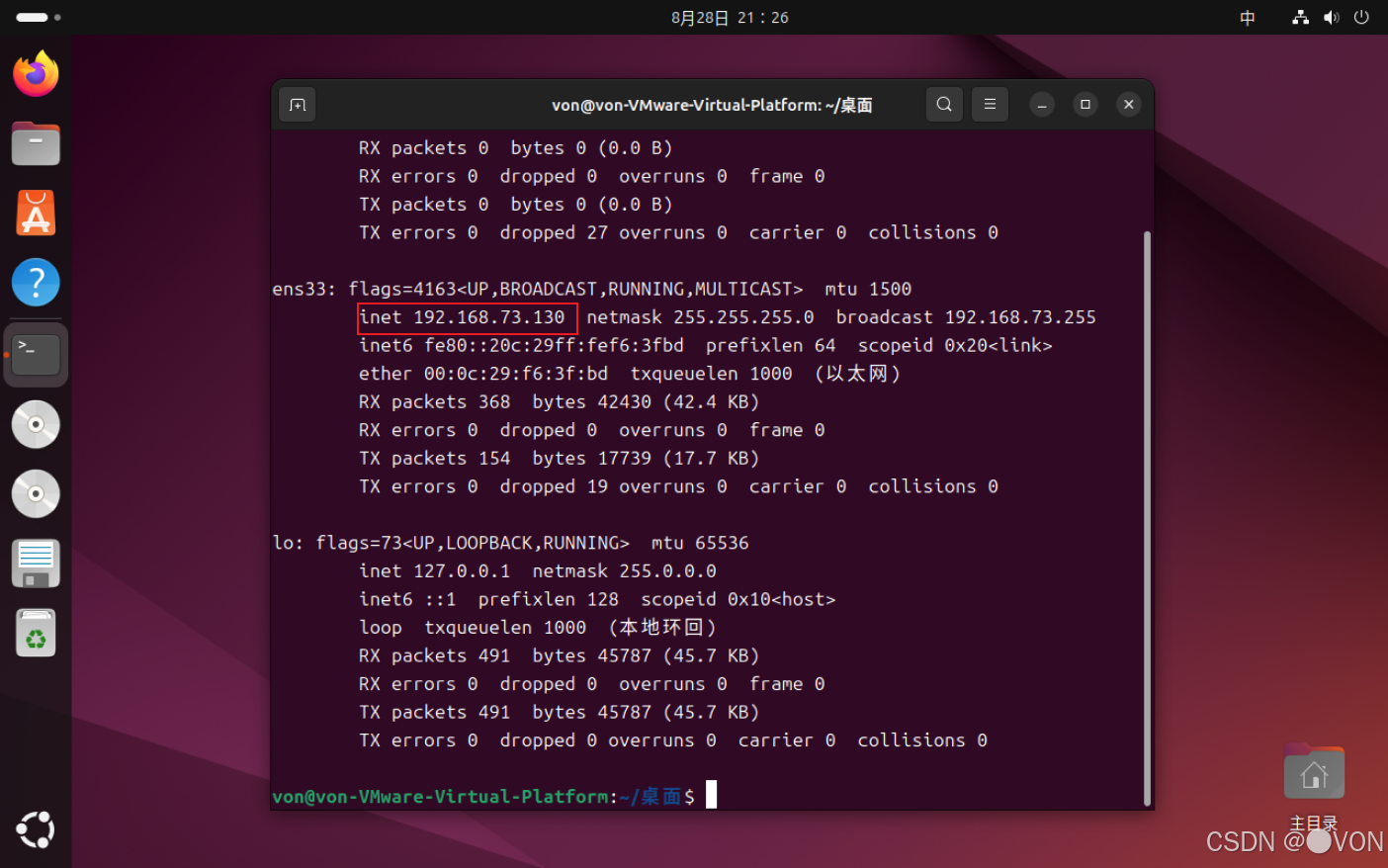Open the first disc drive icon
1388x868 pixels.
36,424
